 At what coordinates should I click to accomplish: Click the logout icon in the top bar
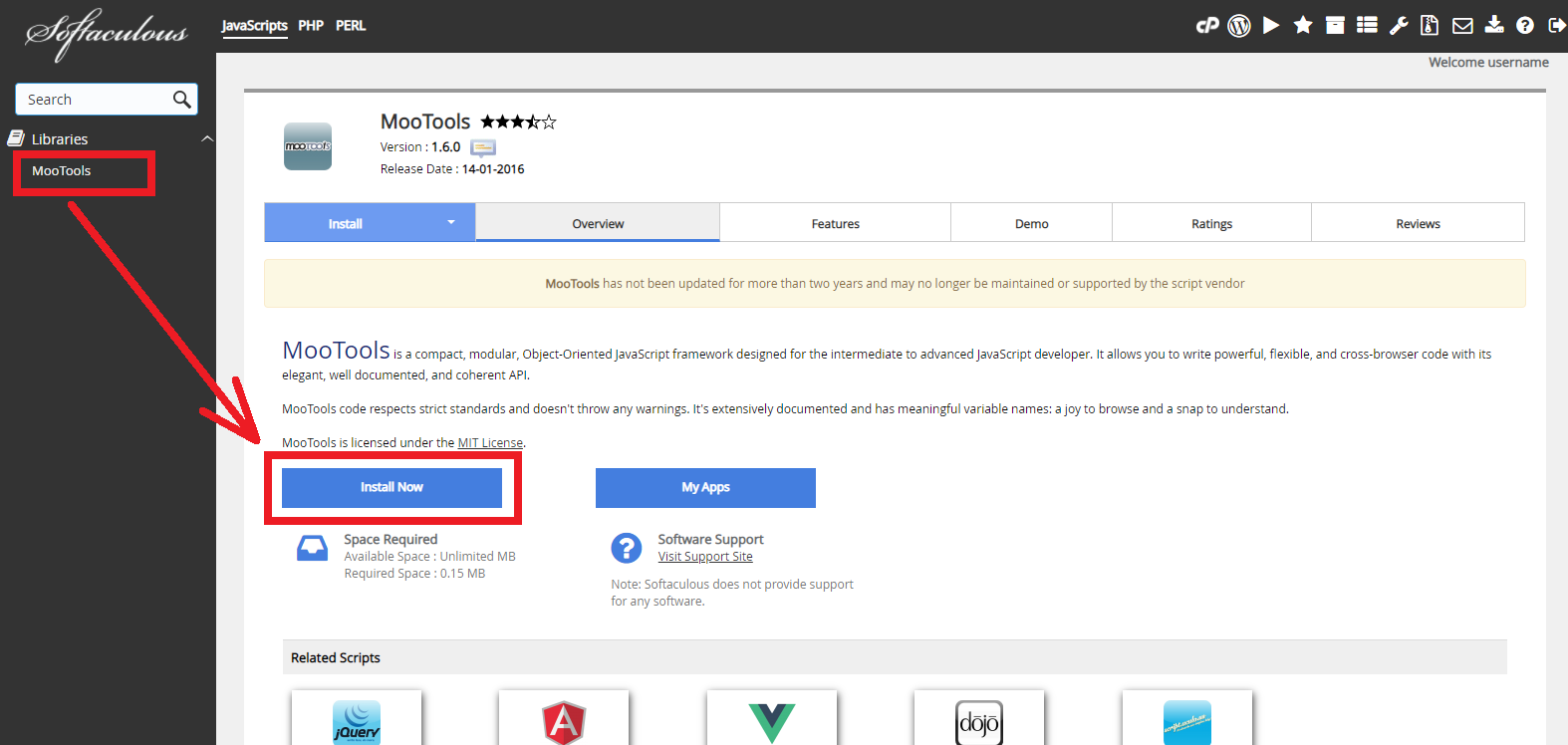tap(1556, 26)
